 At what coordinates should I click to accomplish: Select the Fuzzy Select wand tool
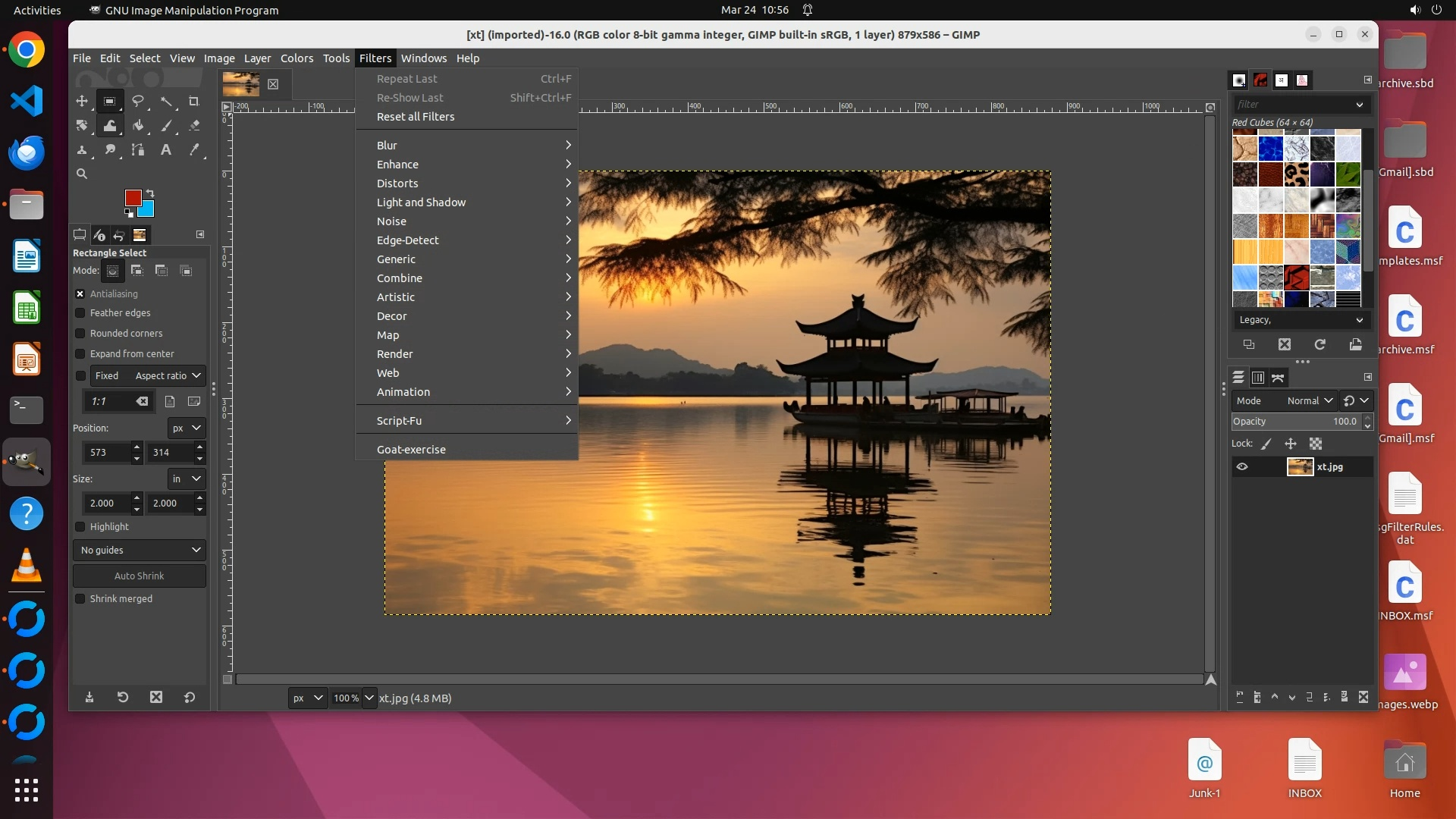pos(166,101)
